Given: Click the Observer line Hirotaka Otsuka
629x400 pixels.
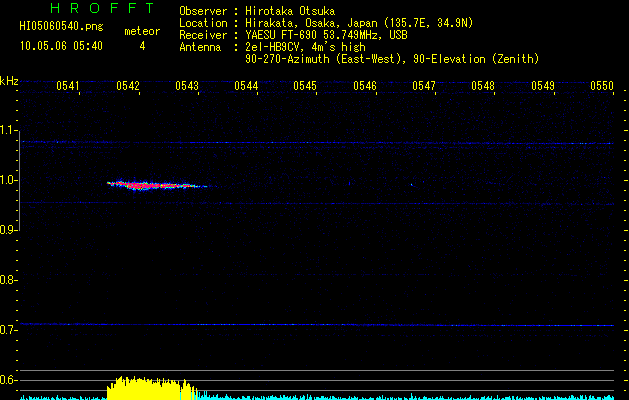Looking at the screenshot, I should (x=257, y=11).
